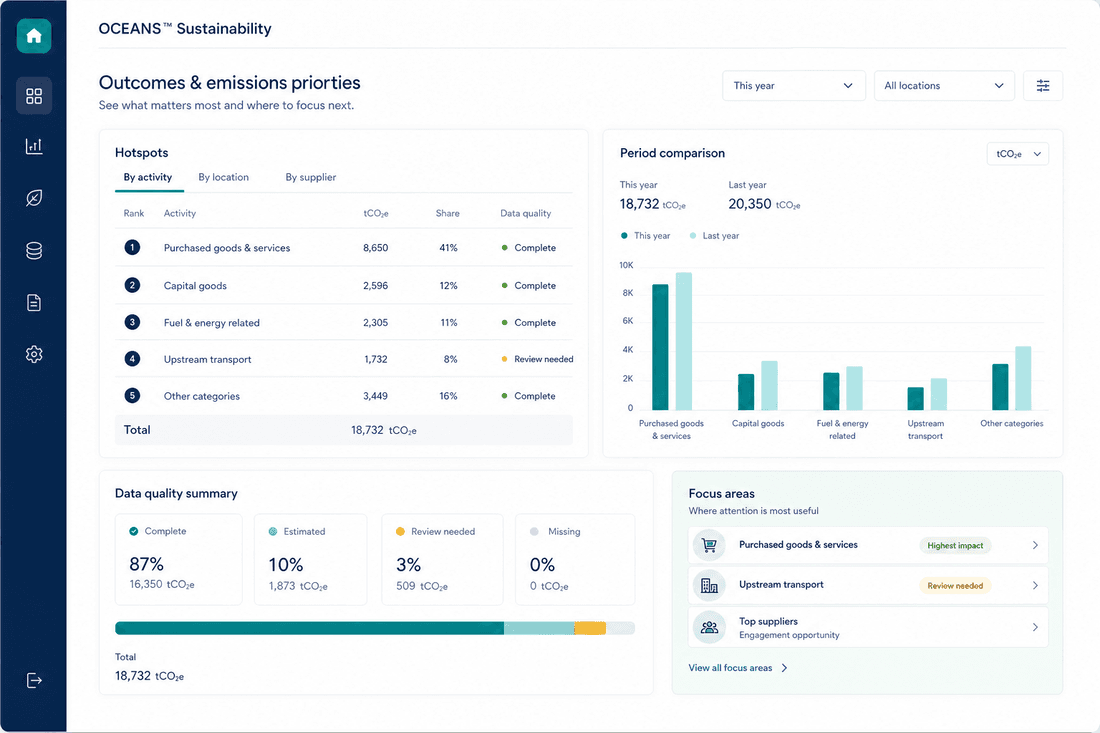1100x733 pixels.
Task: Open the document reports sidebar icon
Action: 34,302
